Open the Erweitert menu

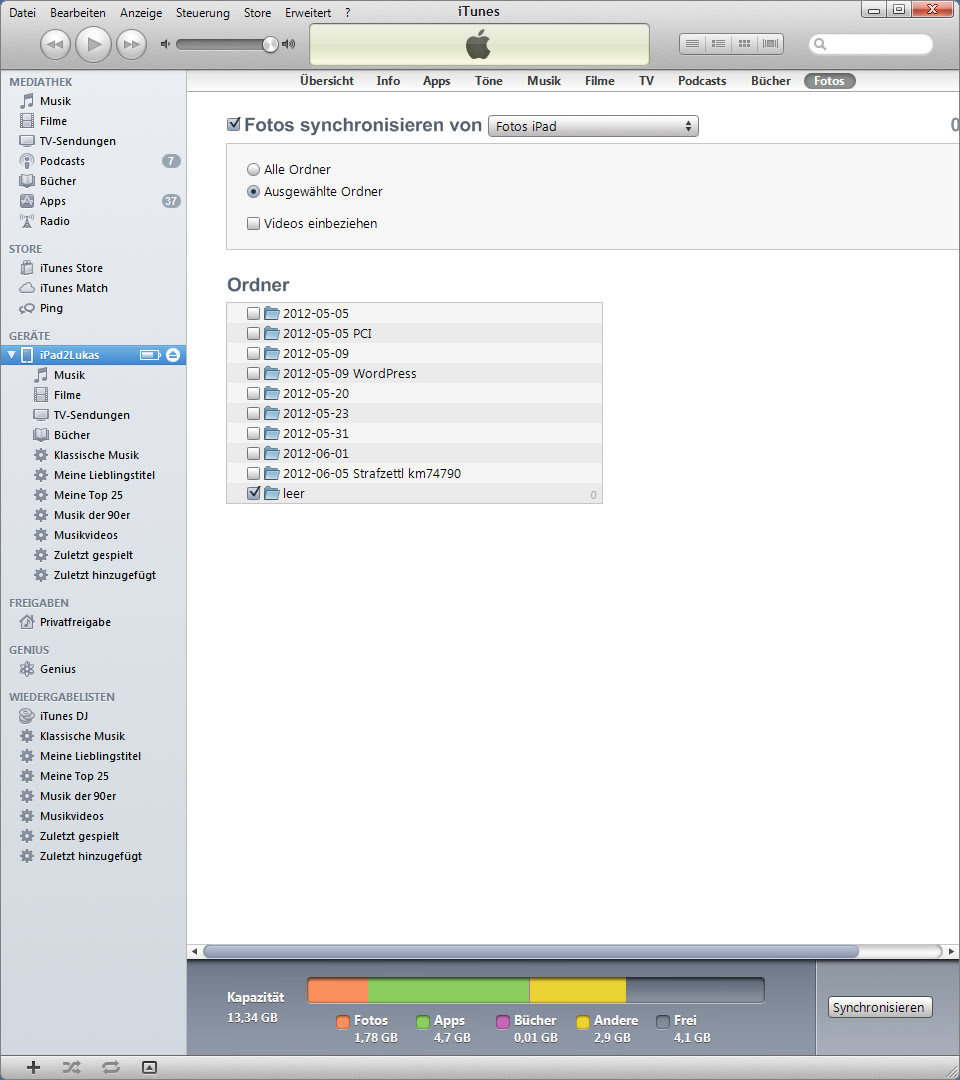(308, 12)
